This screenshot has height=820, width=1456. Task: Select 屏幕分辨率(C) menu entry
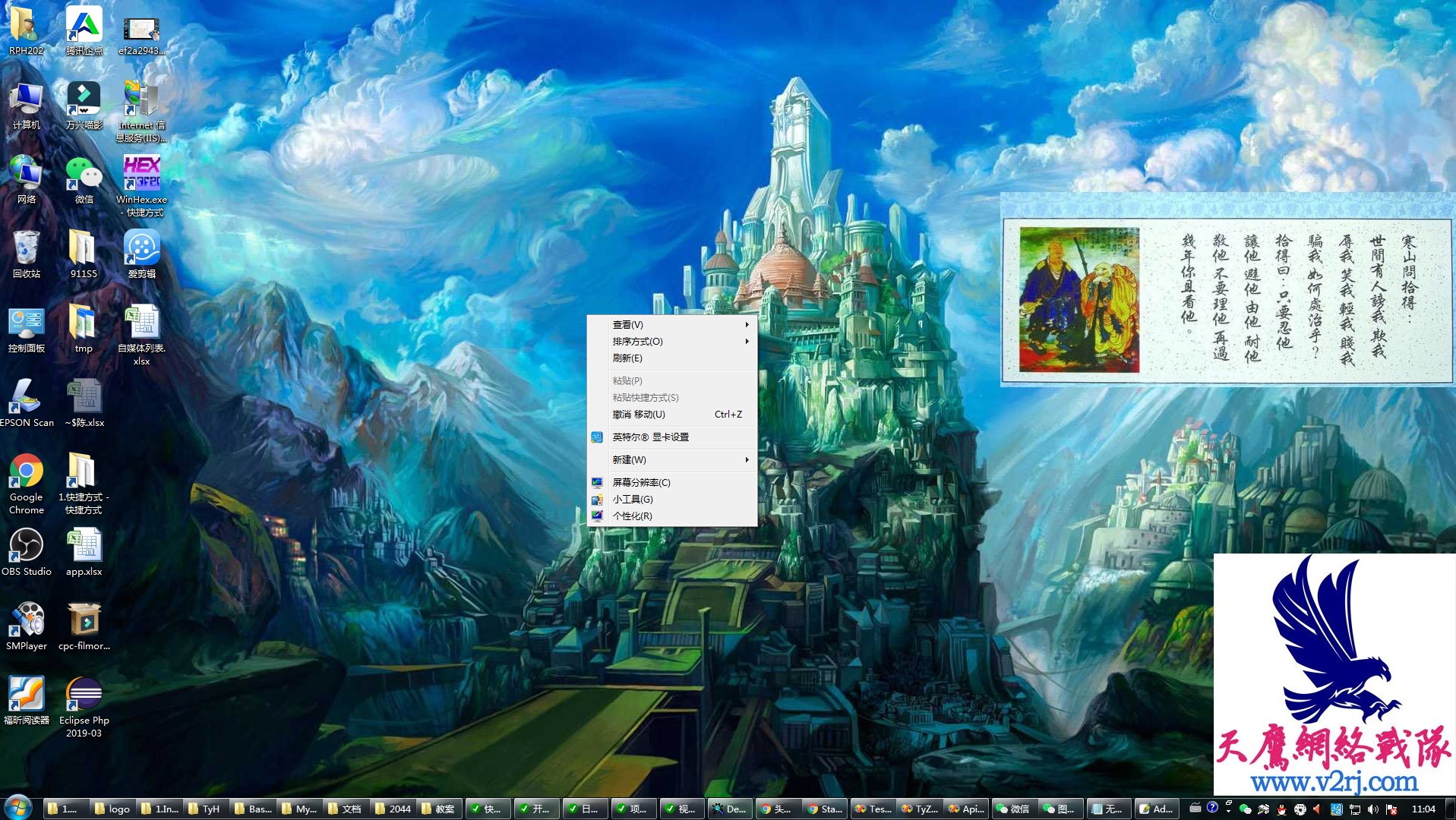coord(641,483)
